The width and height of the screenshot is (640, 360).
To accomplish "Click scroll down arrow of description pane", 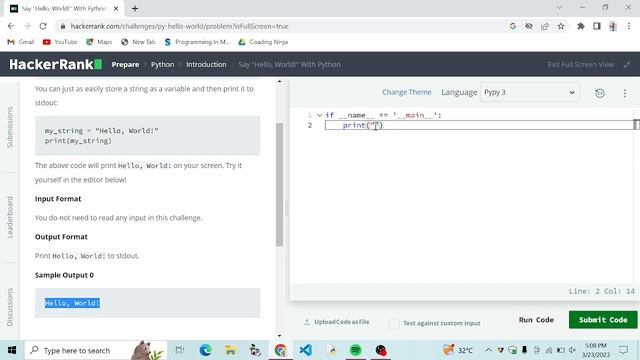I will point(280,336).
